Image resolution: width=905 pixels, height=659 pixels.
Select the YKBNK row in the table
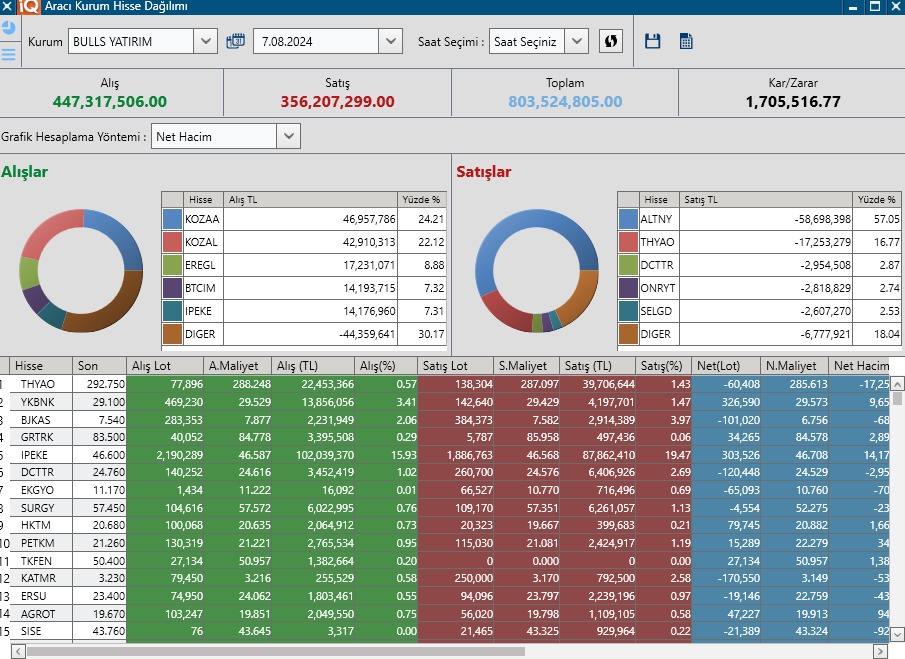pos(444,402)
